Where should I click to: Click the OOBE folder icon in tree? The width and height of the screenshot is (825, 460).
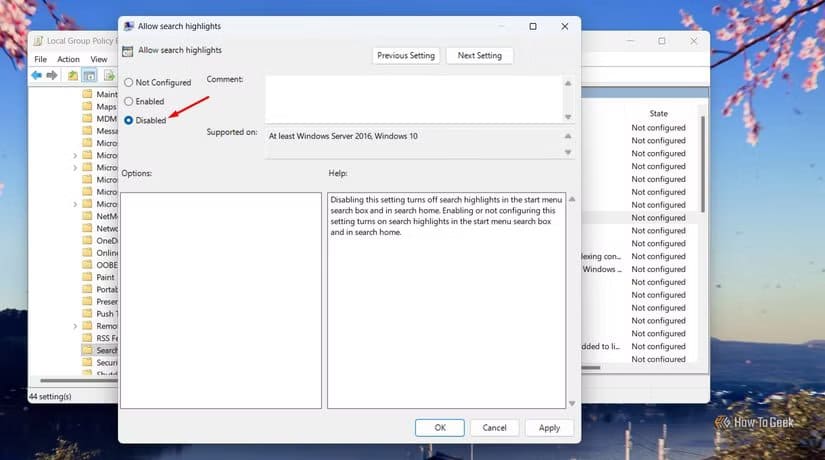click(87, 265)
